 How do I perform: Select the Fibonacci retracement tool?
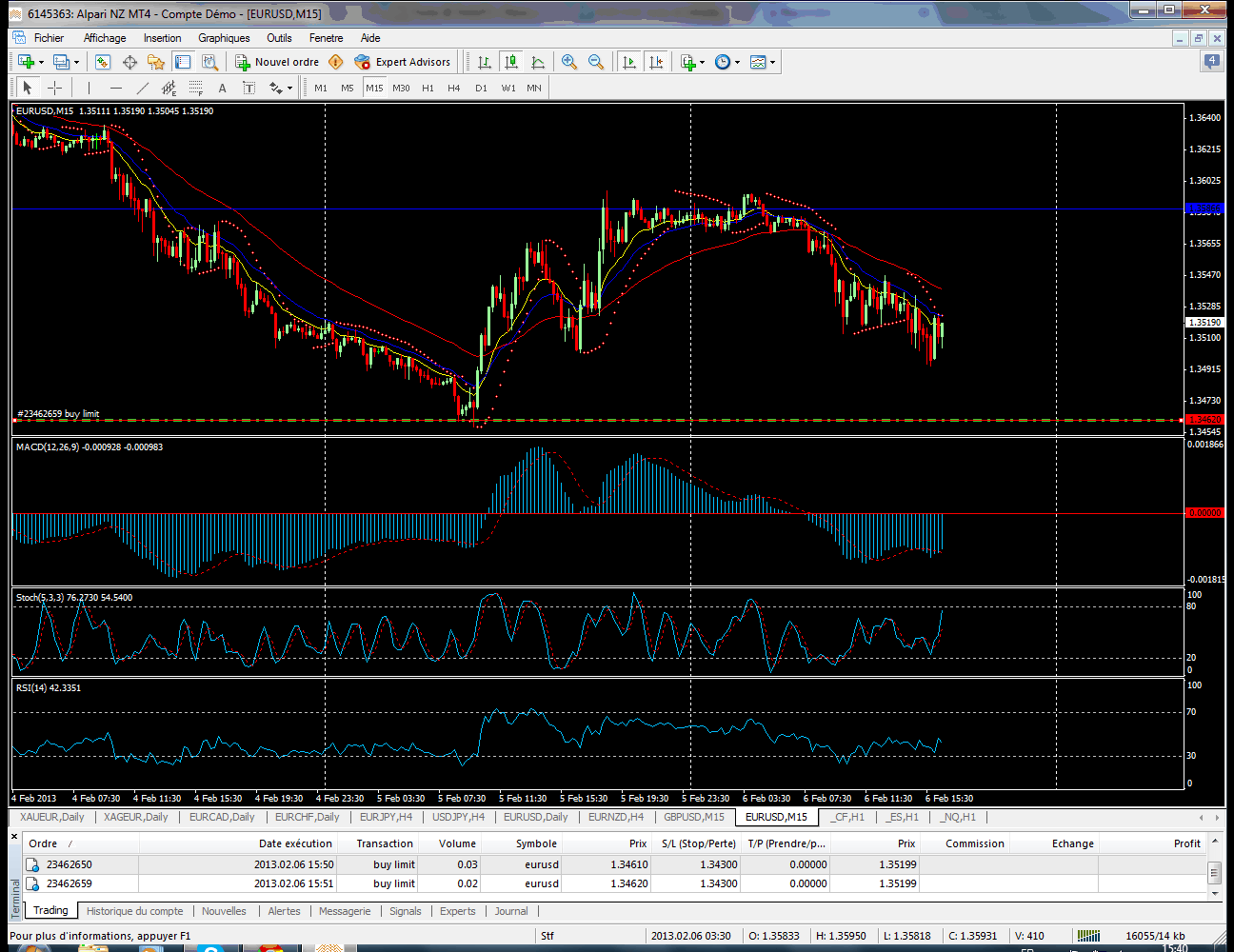pos(195,88)
